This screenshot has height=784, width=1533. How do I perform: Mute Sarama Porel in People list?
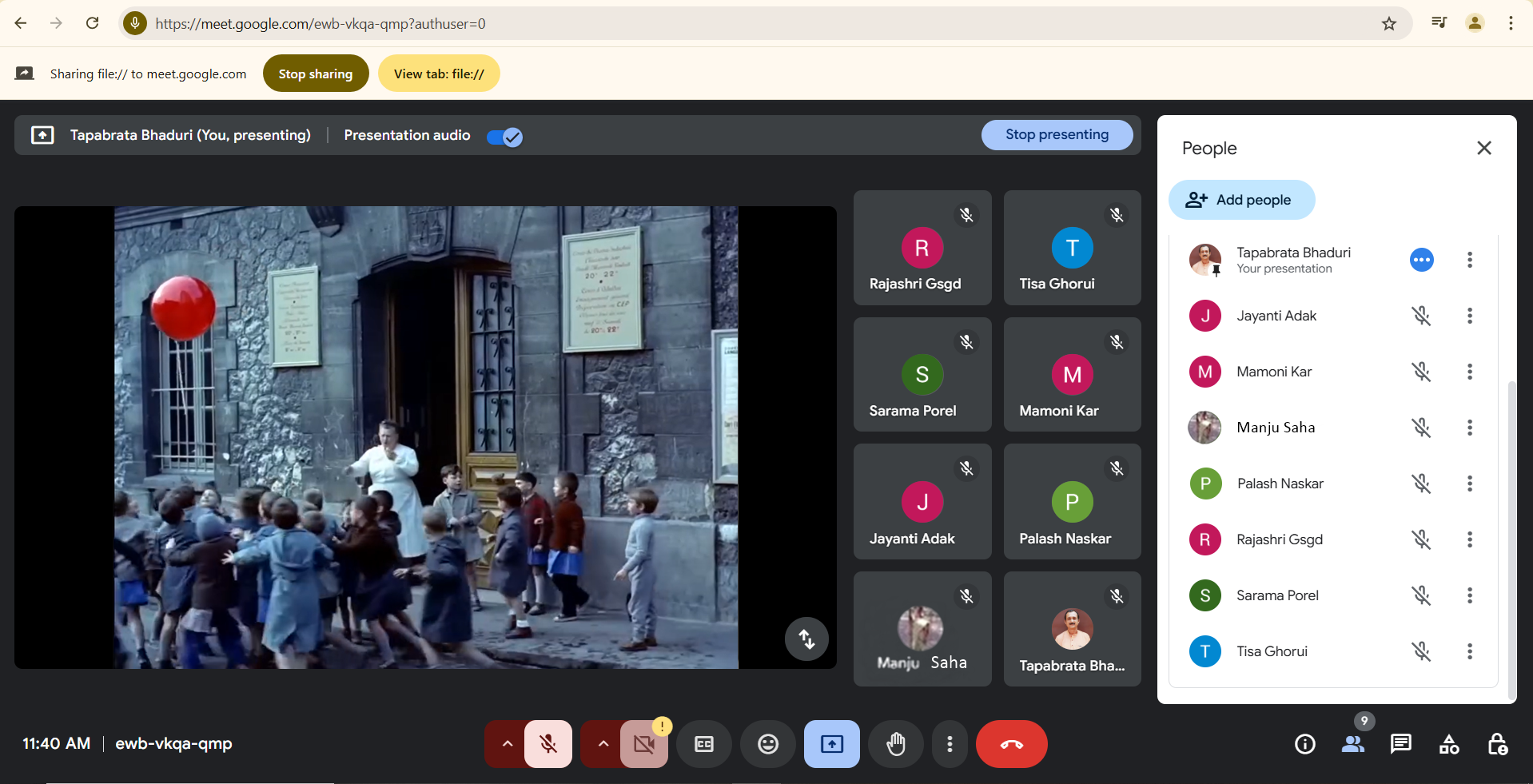(x=1421, y=595)
